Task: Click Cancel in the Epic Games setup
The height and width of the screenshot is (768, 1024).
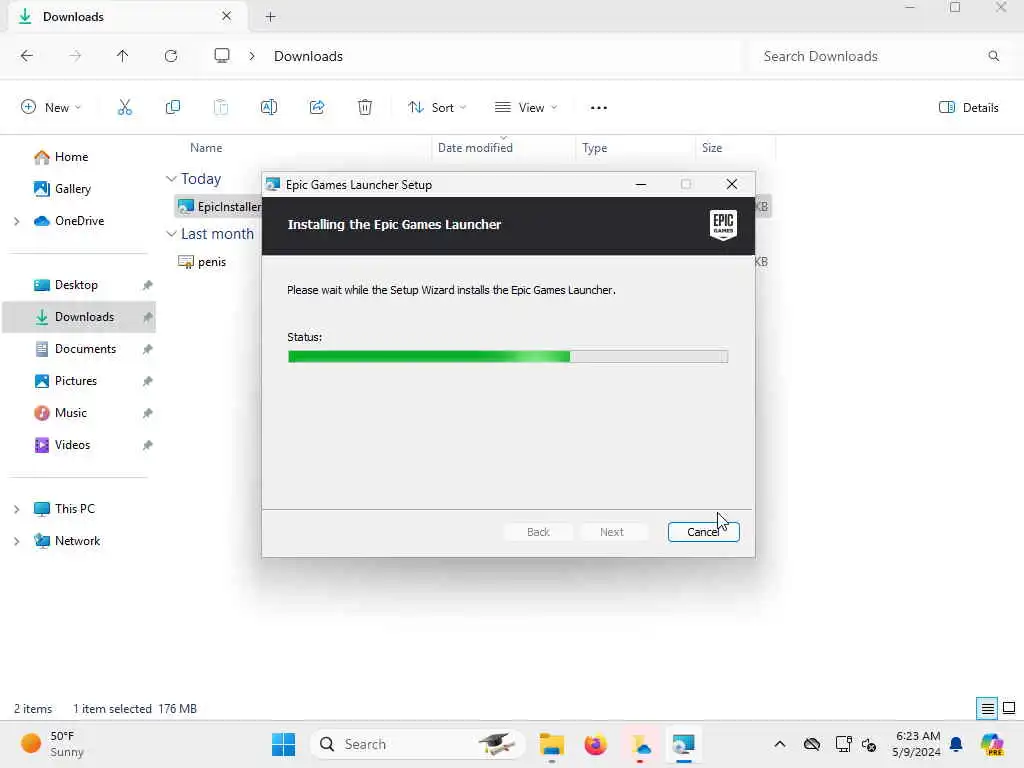Action: click(x=703, y=532)
